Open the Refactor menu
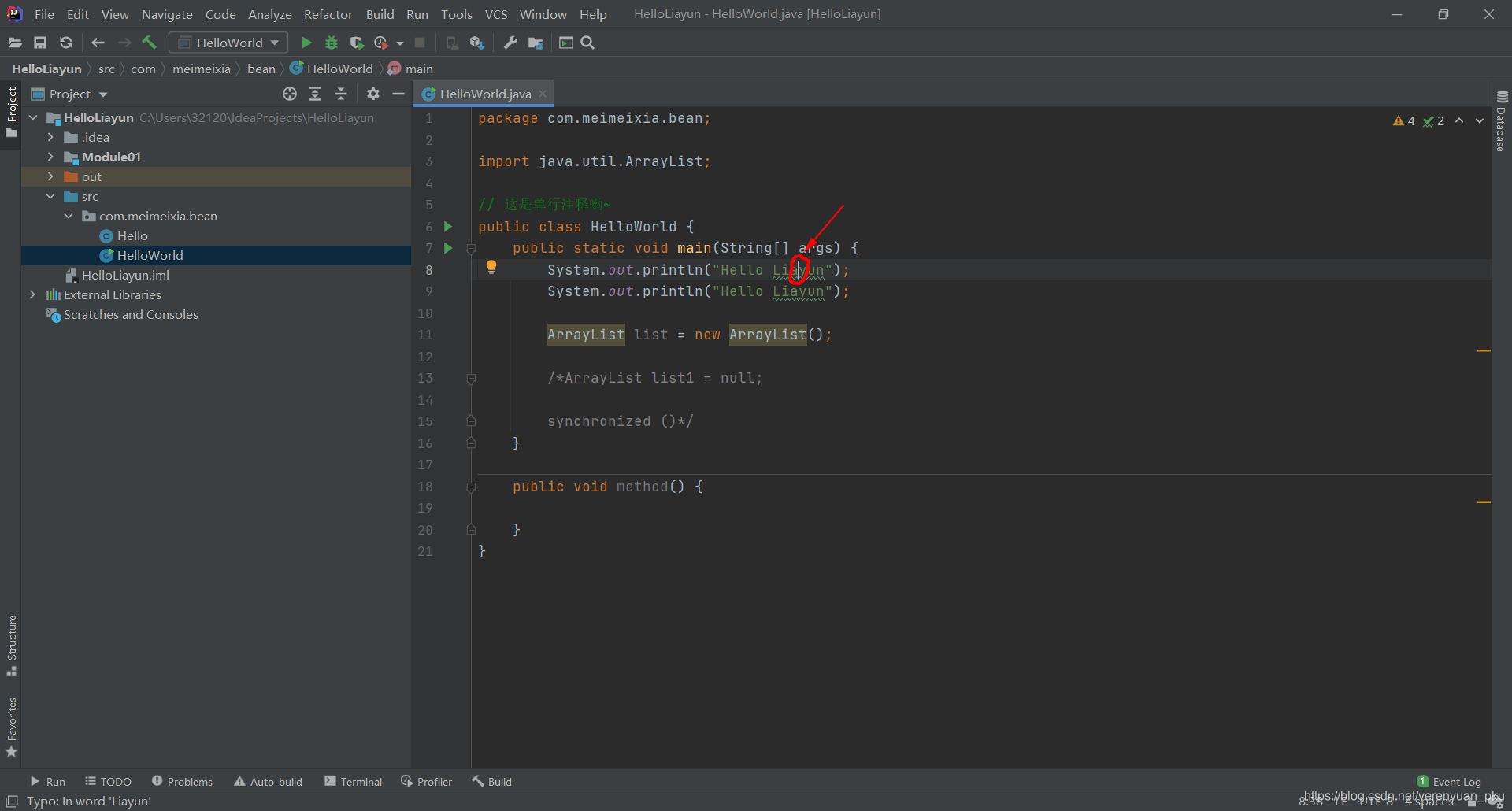The image size is (1512, 811). tap(328, 14)
